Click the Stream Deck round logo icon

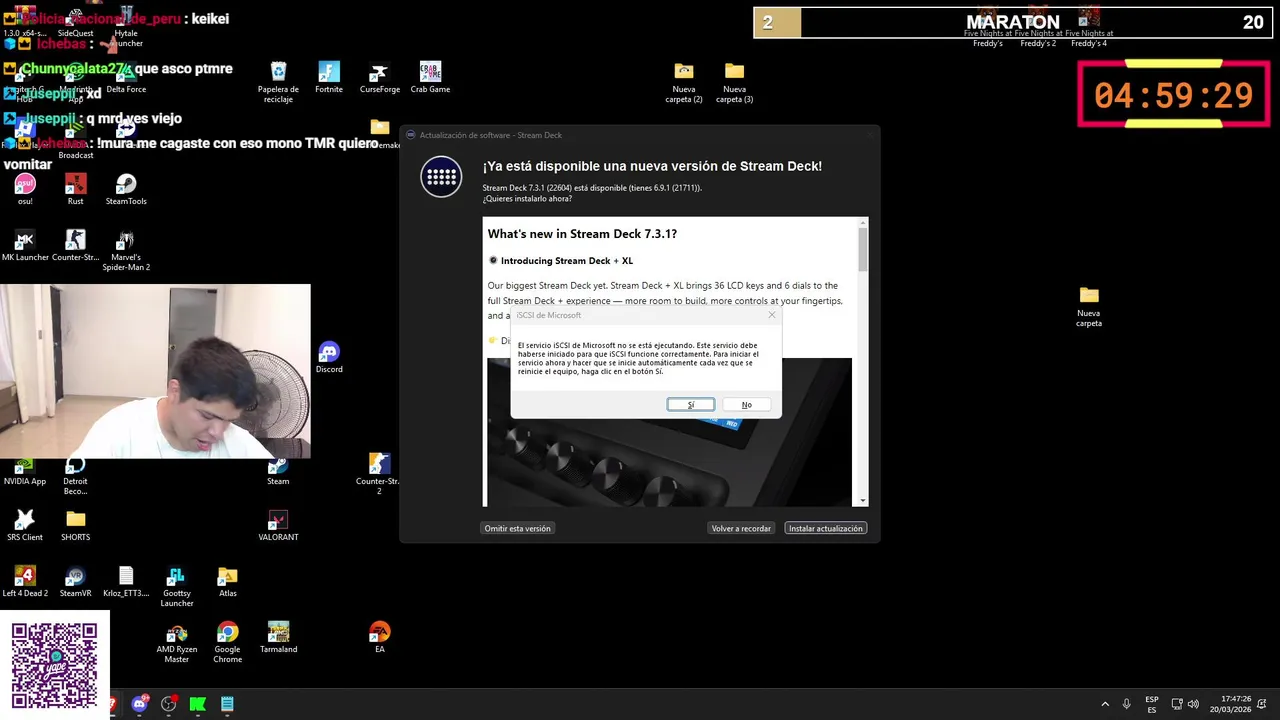441,177
